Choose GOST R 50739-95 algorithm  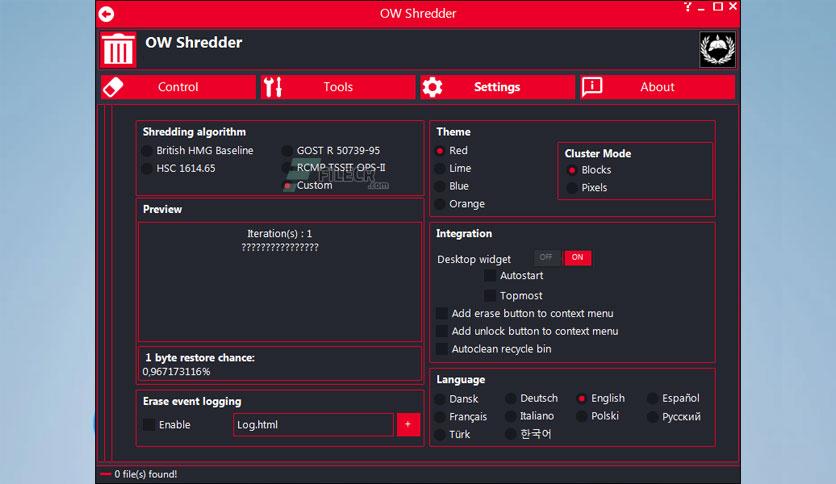[x=331, y=151]
